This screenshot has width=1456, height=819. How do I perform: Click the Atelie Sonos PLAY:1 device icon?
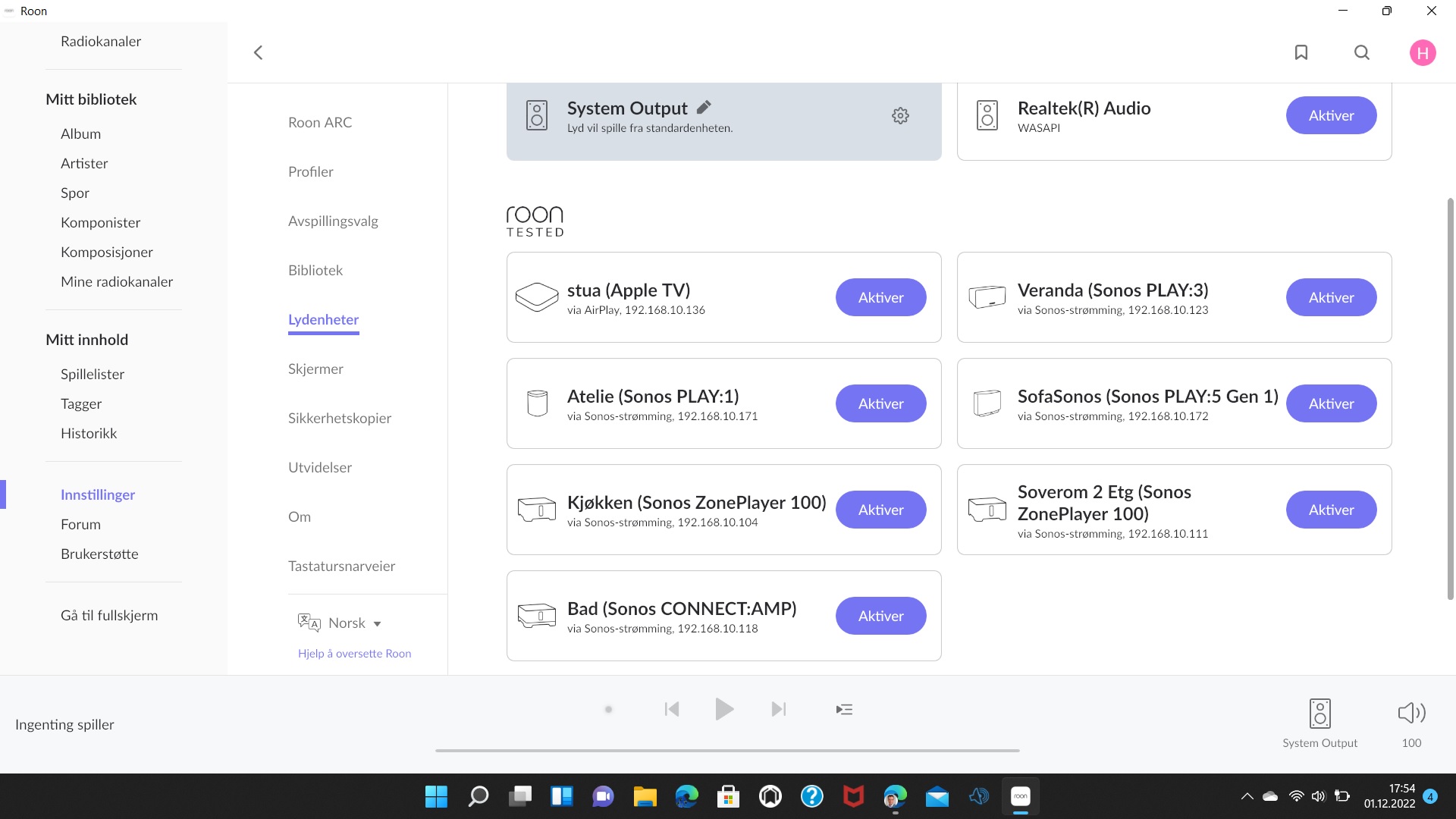(537, 403)
